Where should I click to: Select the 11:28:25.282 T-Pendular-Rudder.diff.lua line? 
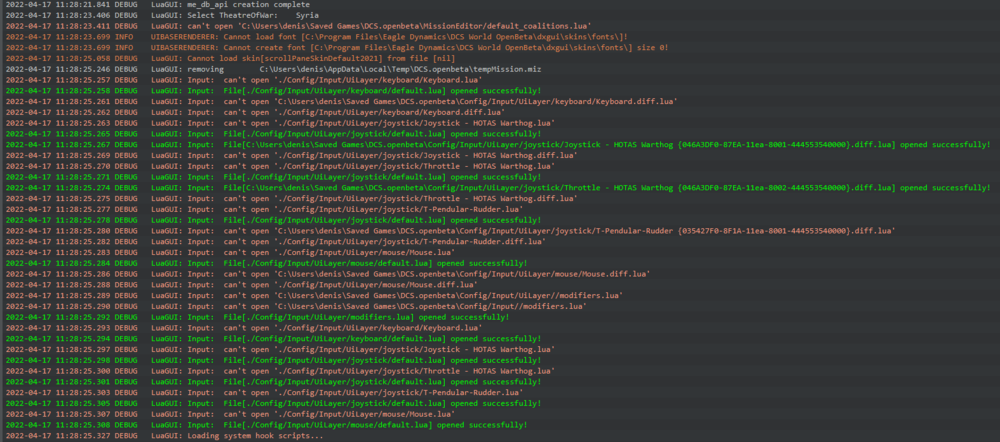click(276, 242)
